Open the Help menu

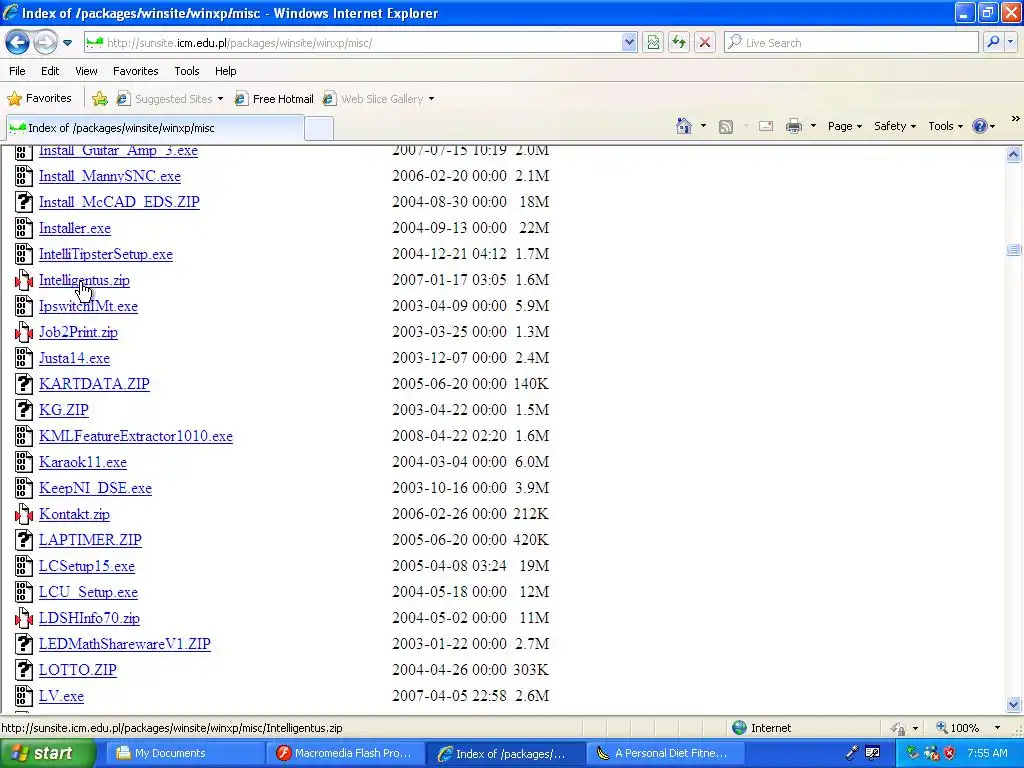(226, 71)
